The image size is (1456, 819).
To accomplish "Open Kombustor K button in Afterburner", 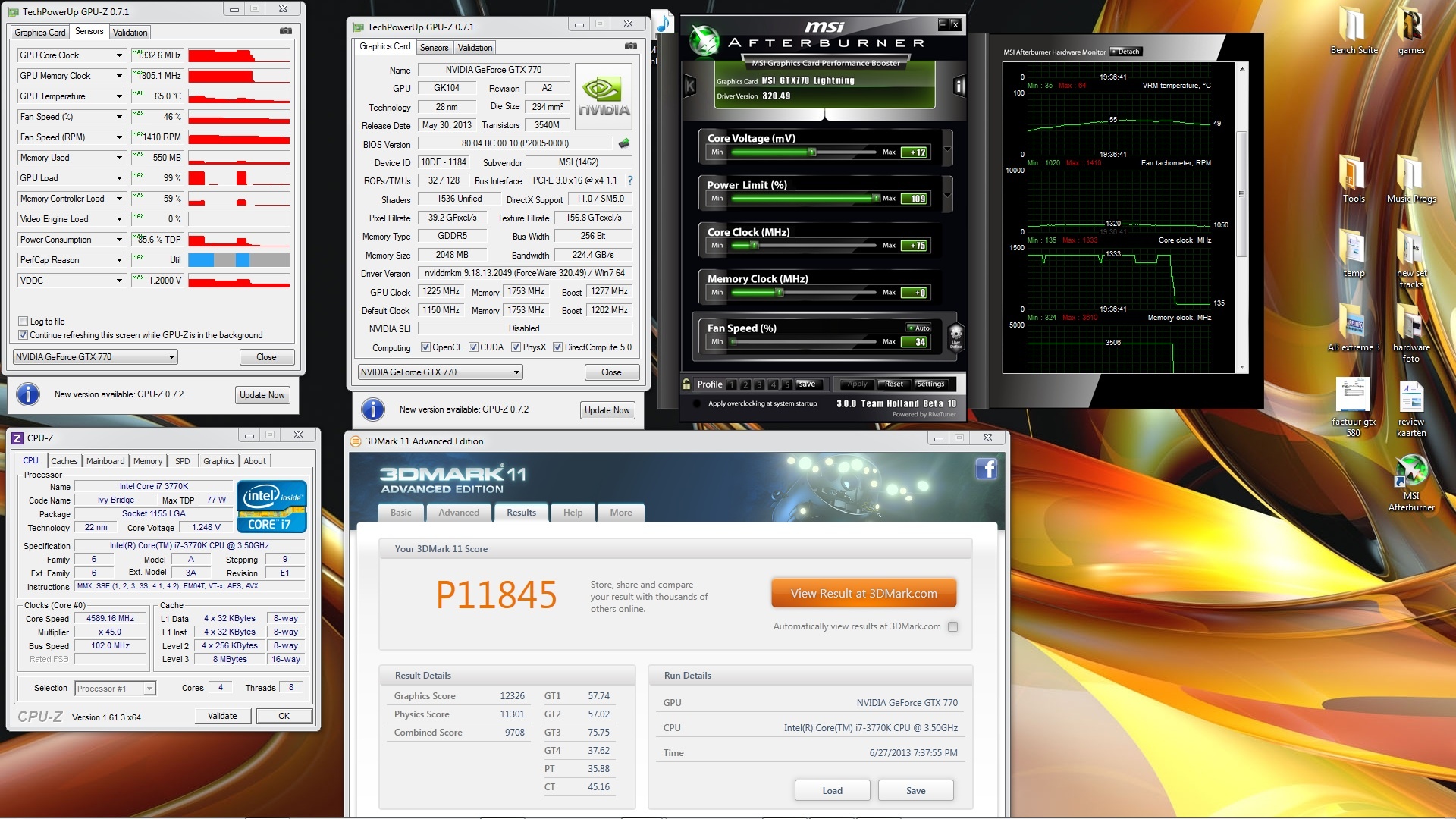I will pyautogui.click(x=690, y=86).
